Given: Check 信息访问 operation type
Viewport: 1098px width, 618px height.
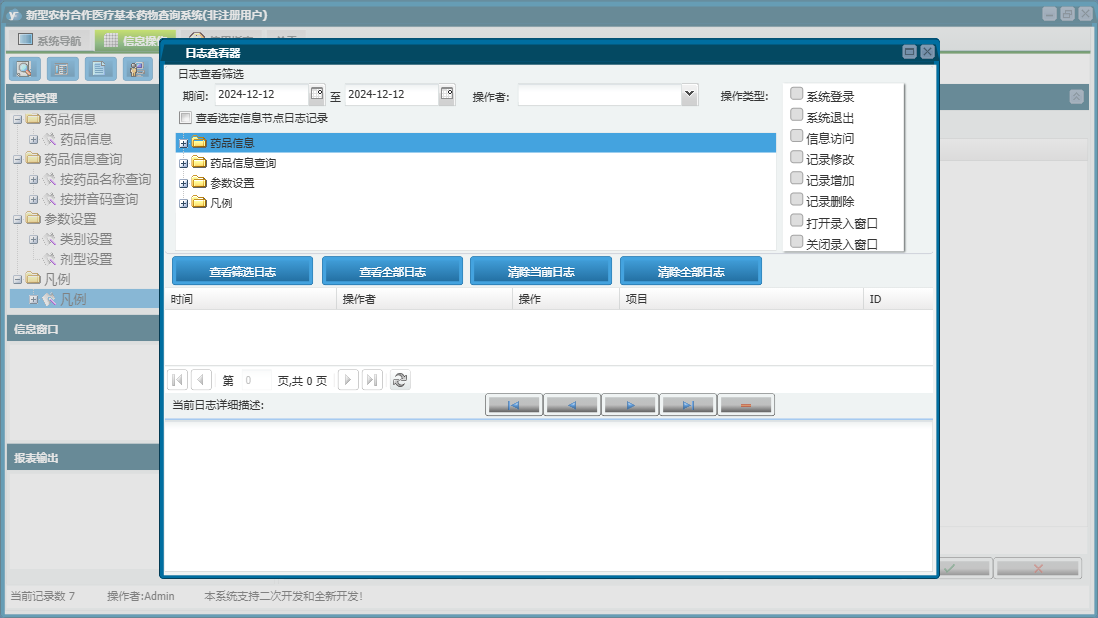Looking at the screenshot, I should [796, 136].
